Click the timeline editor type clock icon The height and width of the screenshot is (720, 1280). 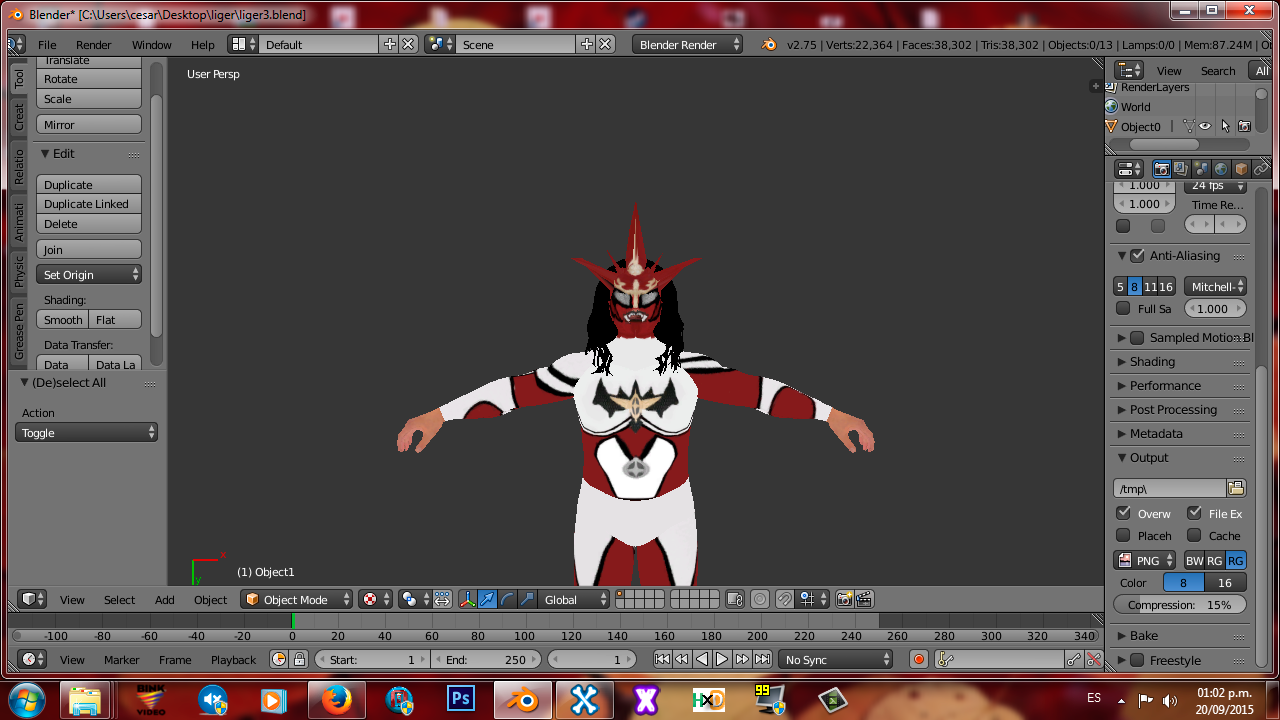[33, 659]
